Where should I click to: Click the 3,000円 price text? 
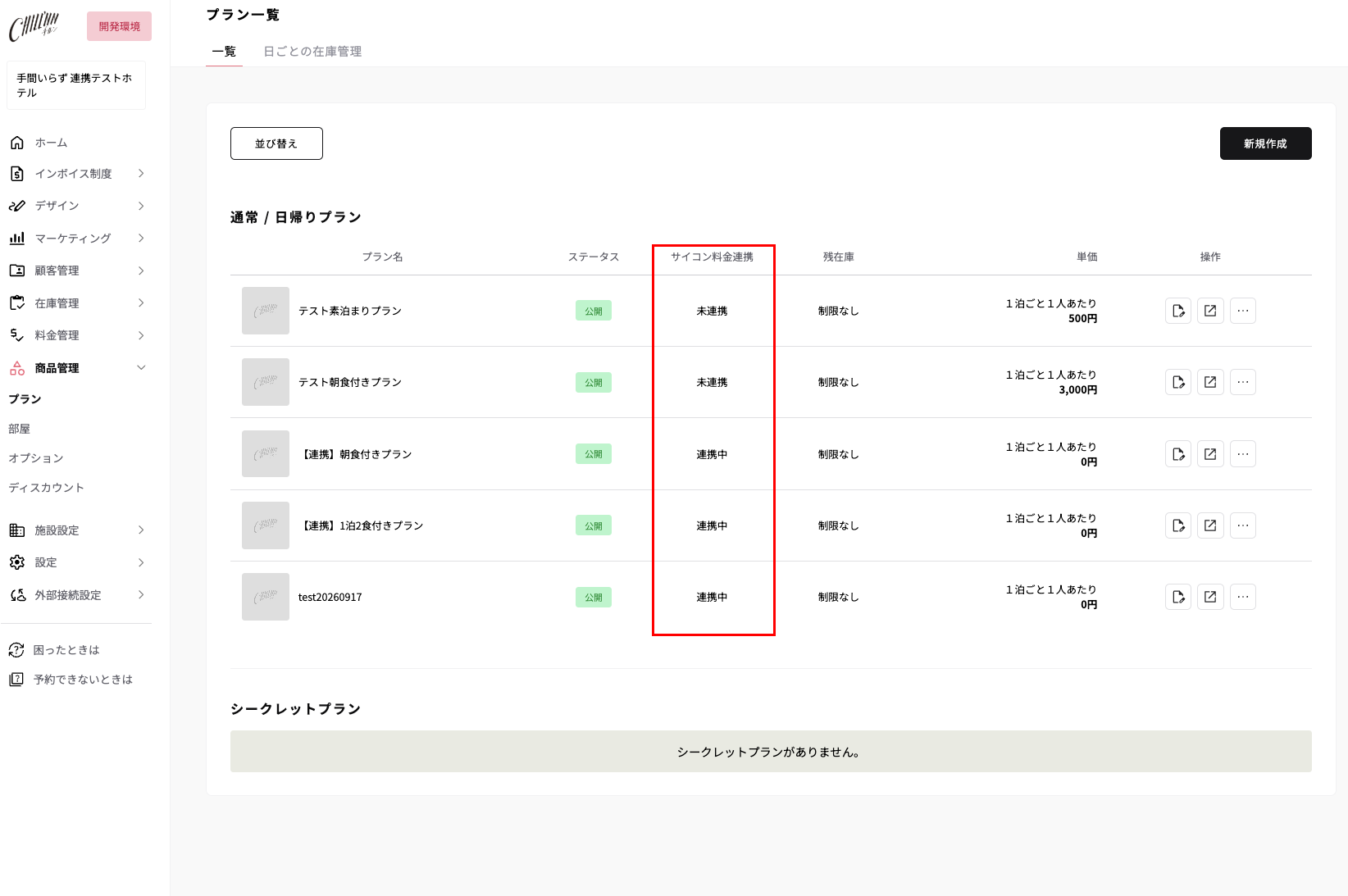pyautogui.click(x=1077, y=390)
